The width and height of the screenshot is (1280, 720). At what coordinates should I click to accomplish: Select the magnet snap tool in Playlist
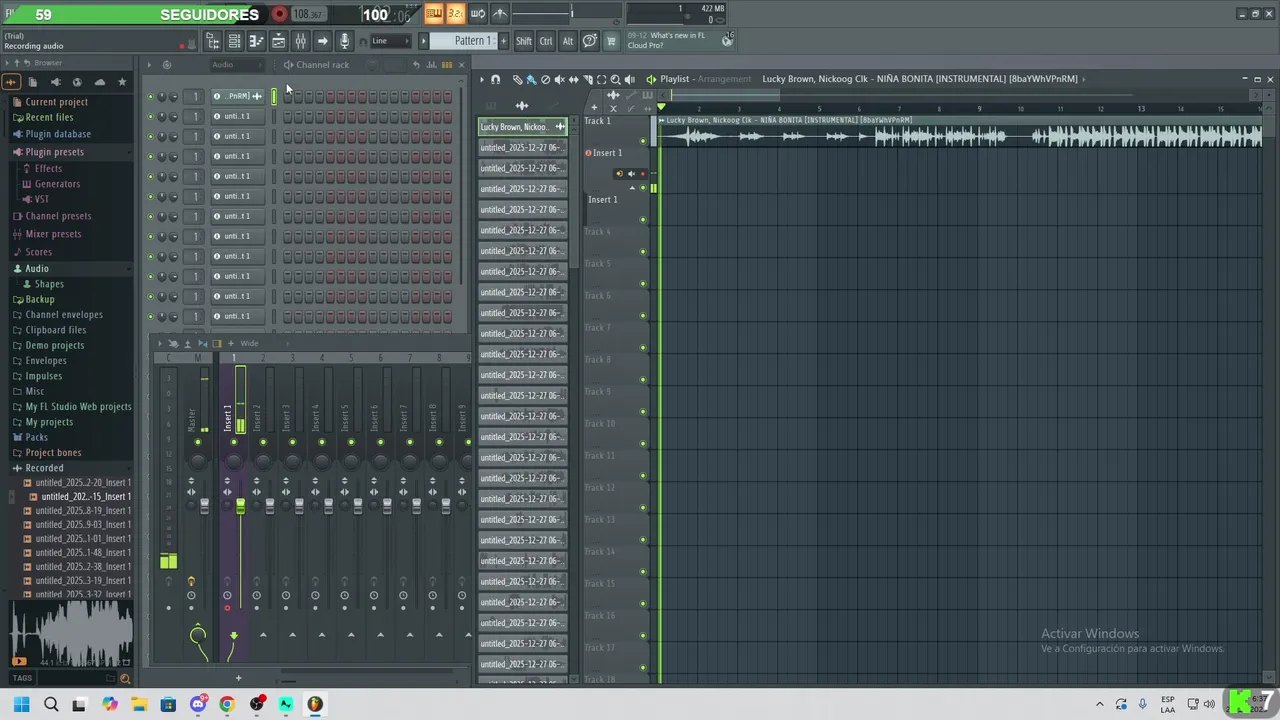(x=495, y=79)
